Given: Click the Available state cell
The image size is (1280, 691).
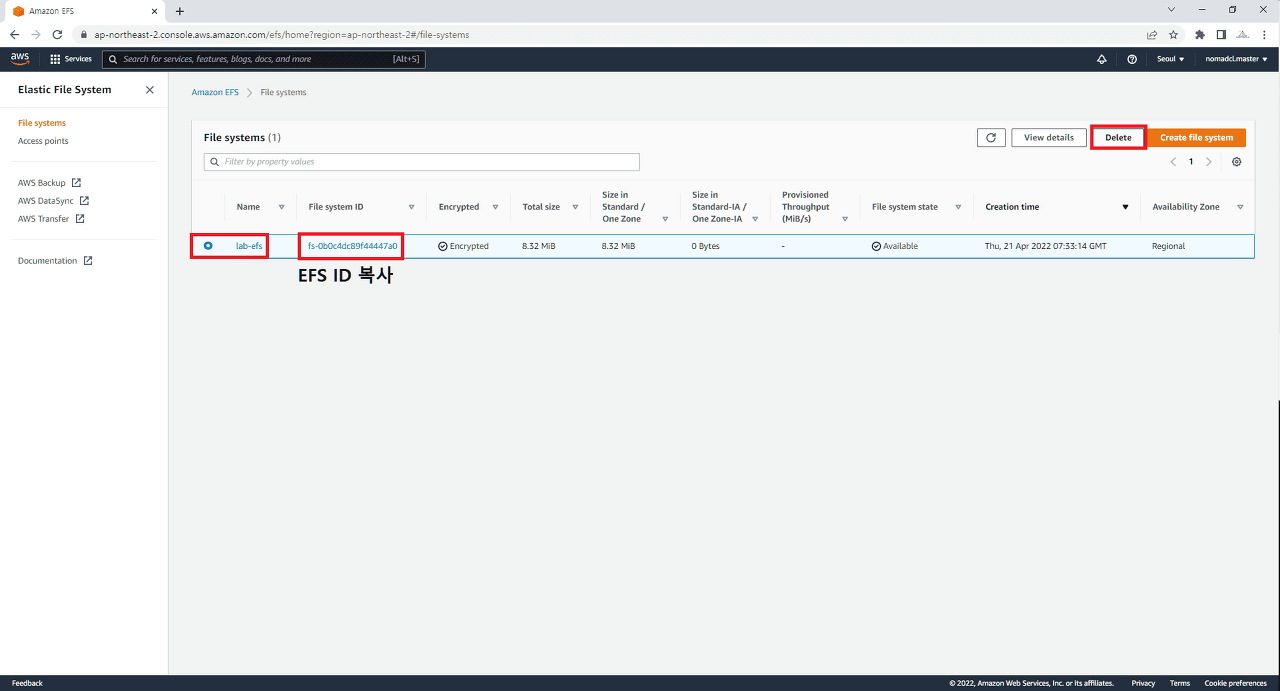Looking at the screenshot, I should pyautogui.click(x=894, y=246).
